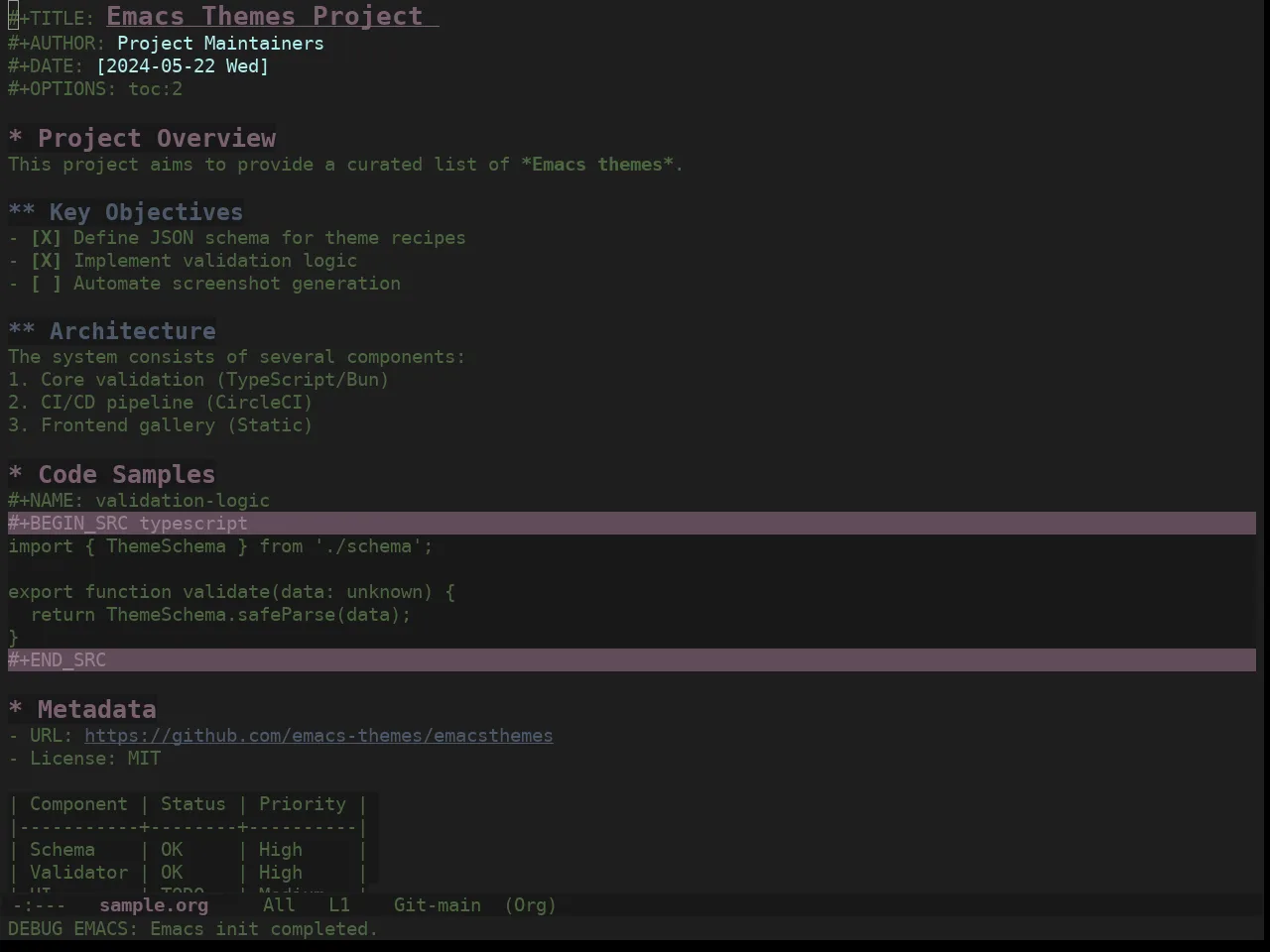The image size is (1270, 952).
Task: Place cursor in the Emacs Themes Project title
Action: point(265,17)
